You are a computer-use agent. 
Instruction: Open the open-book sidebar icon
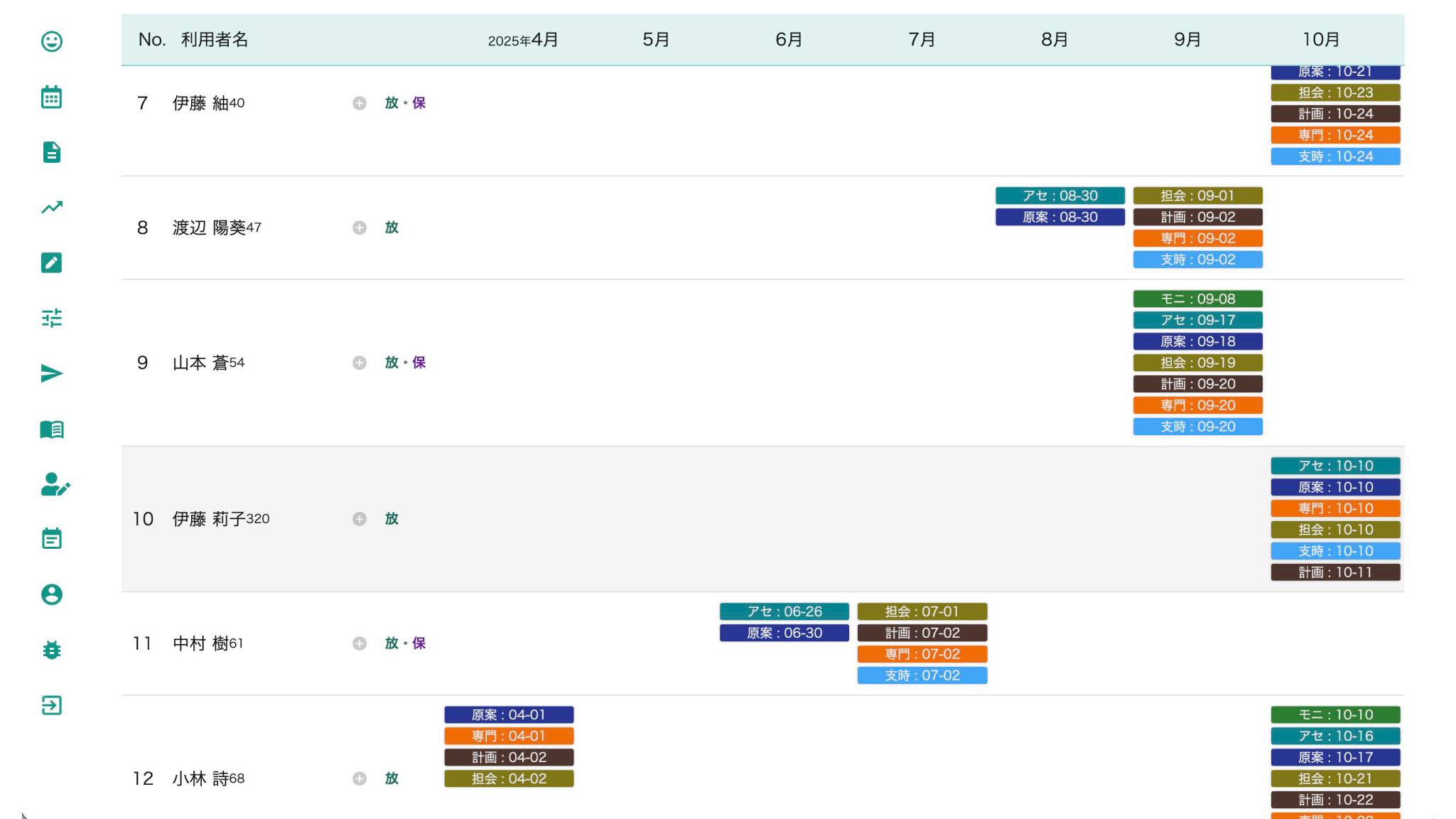pos(51,429)
